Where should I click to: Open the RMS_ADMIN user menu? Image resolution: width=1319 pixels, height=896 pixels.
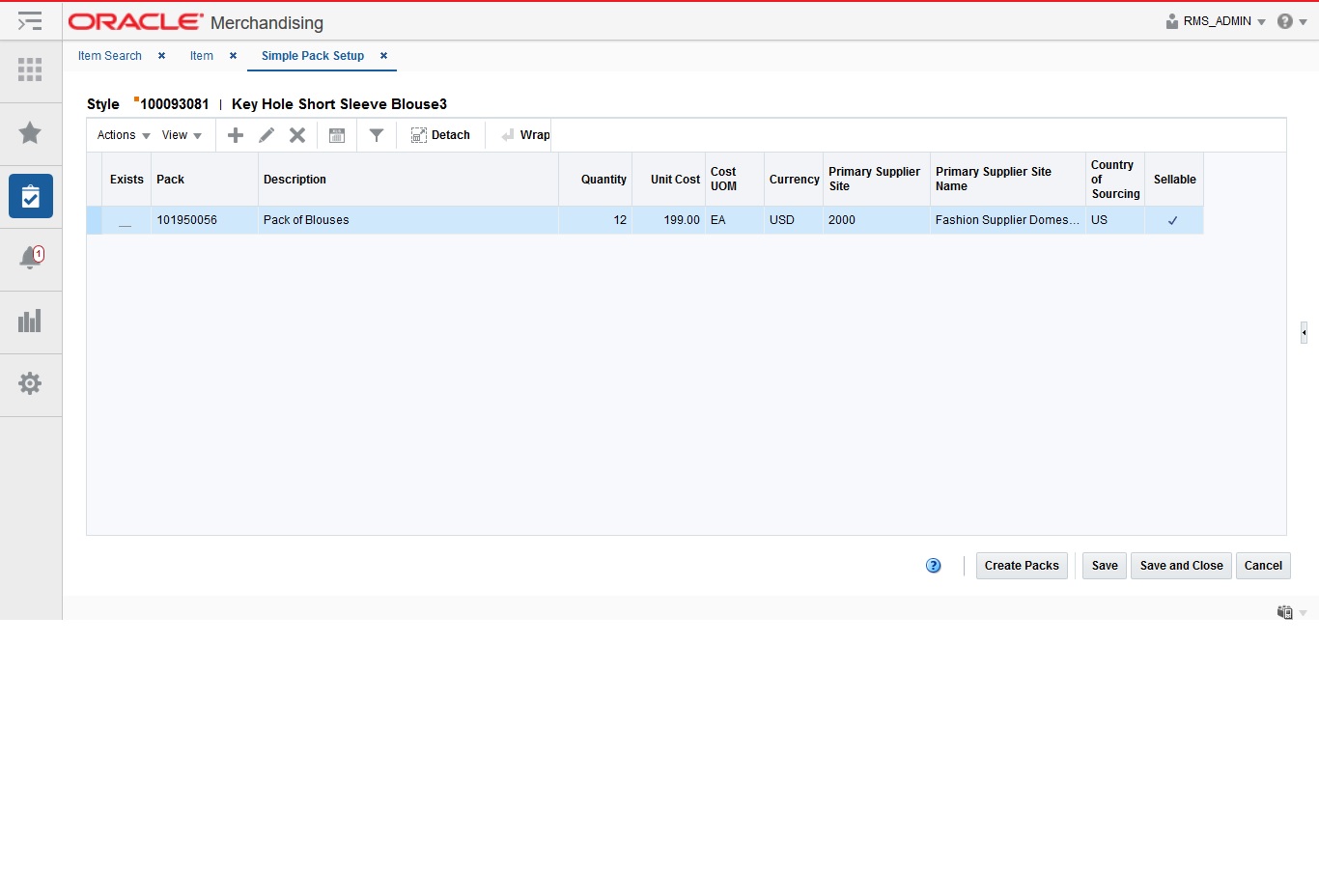point(1216,21)
